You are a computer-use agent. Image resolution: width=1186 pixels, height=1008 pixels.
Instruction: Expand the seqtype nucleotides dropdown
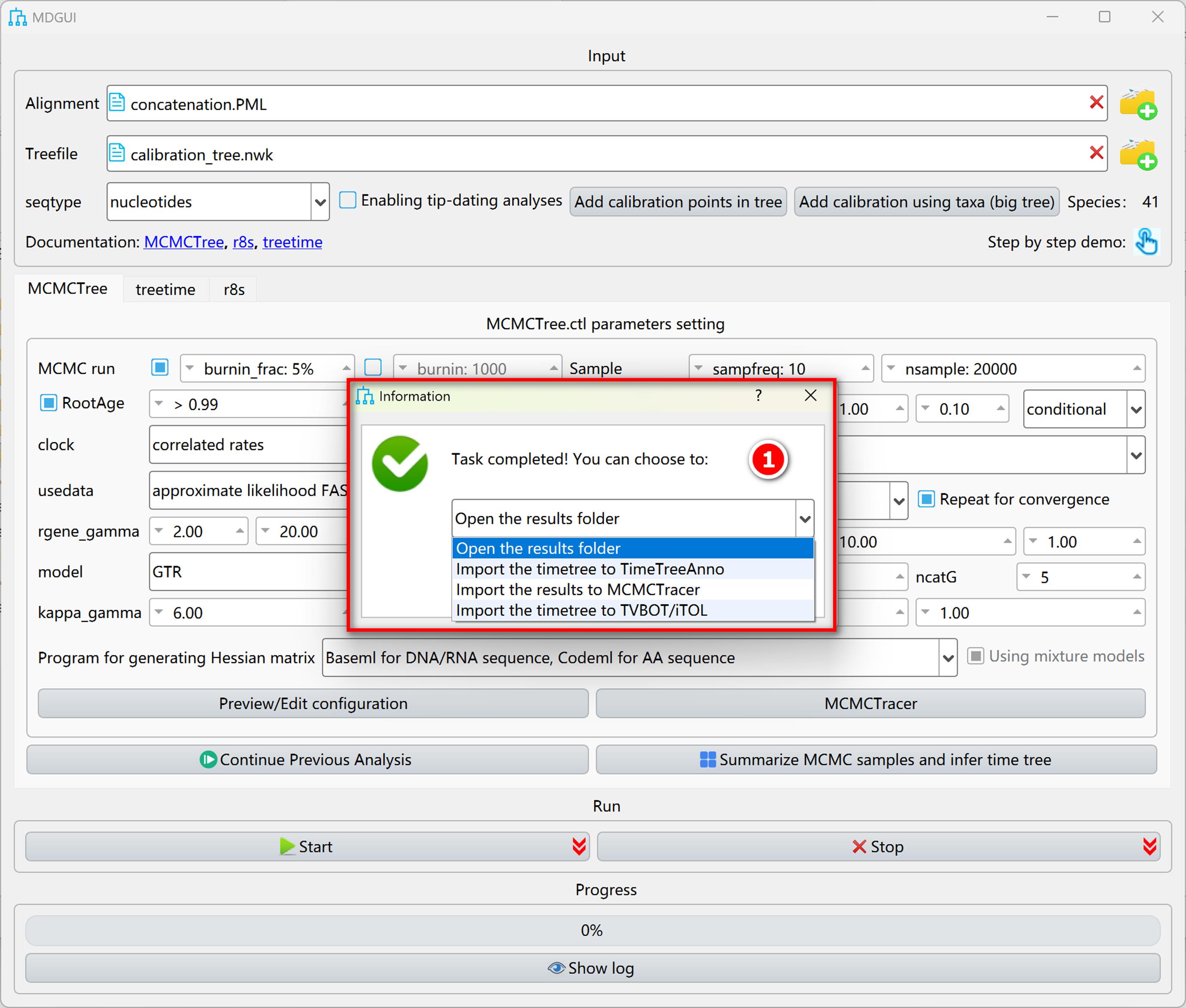click(320, 202)
